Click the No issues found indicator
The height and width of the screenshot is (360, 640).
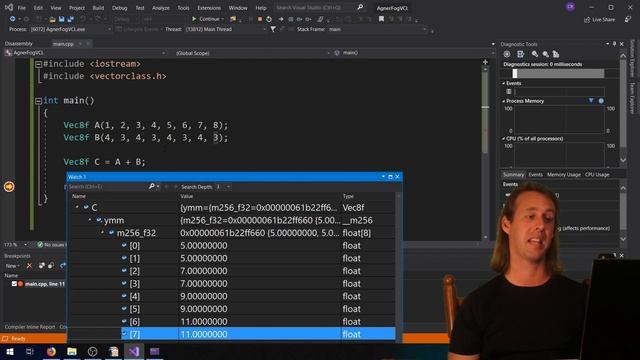pyautogui.click(x=51, y=244)
